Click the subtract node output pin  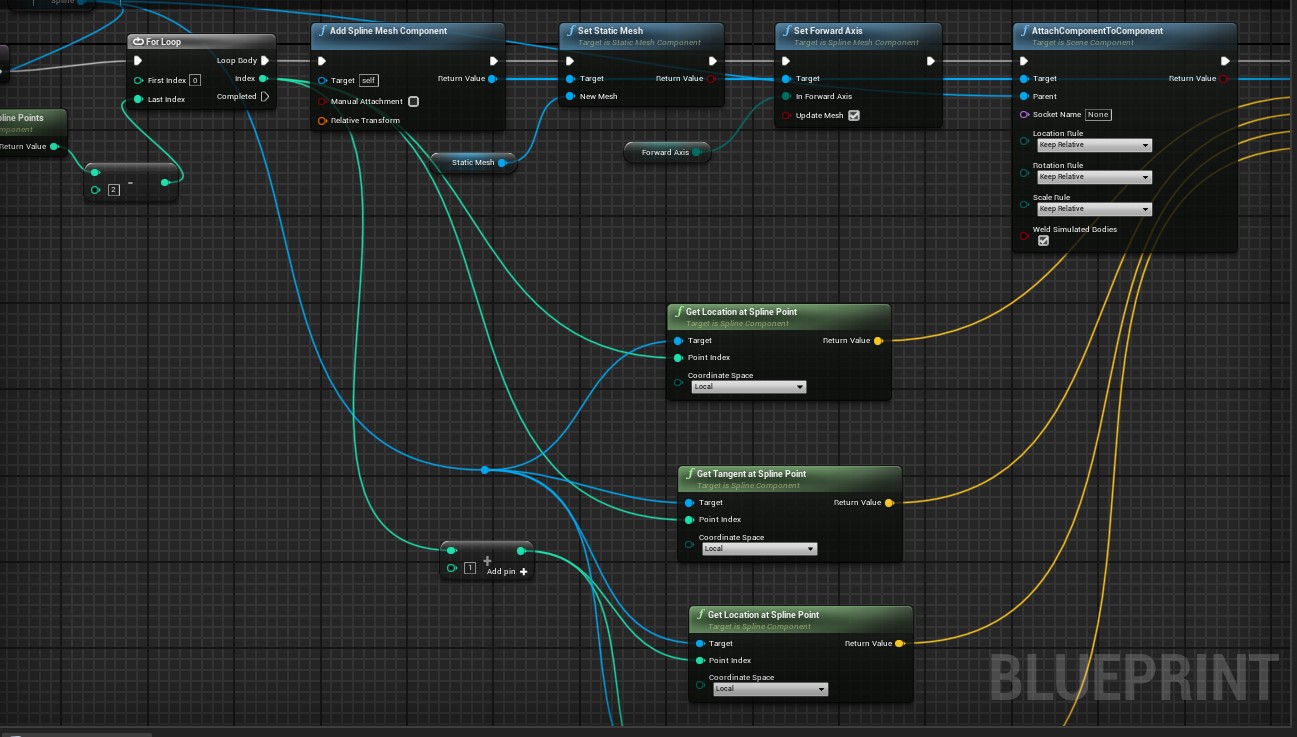pos(166,182)
